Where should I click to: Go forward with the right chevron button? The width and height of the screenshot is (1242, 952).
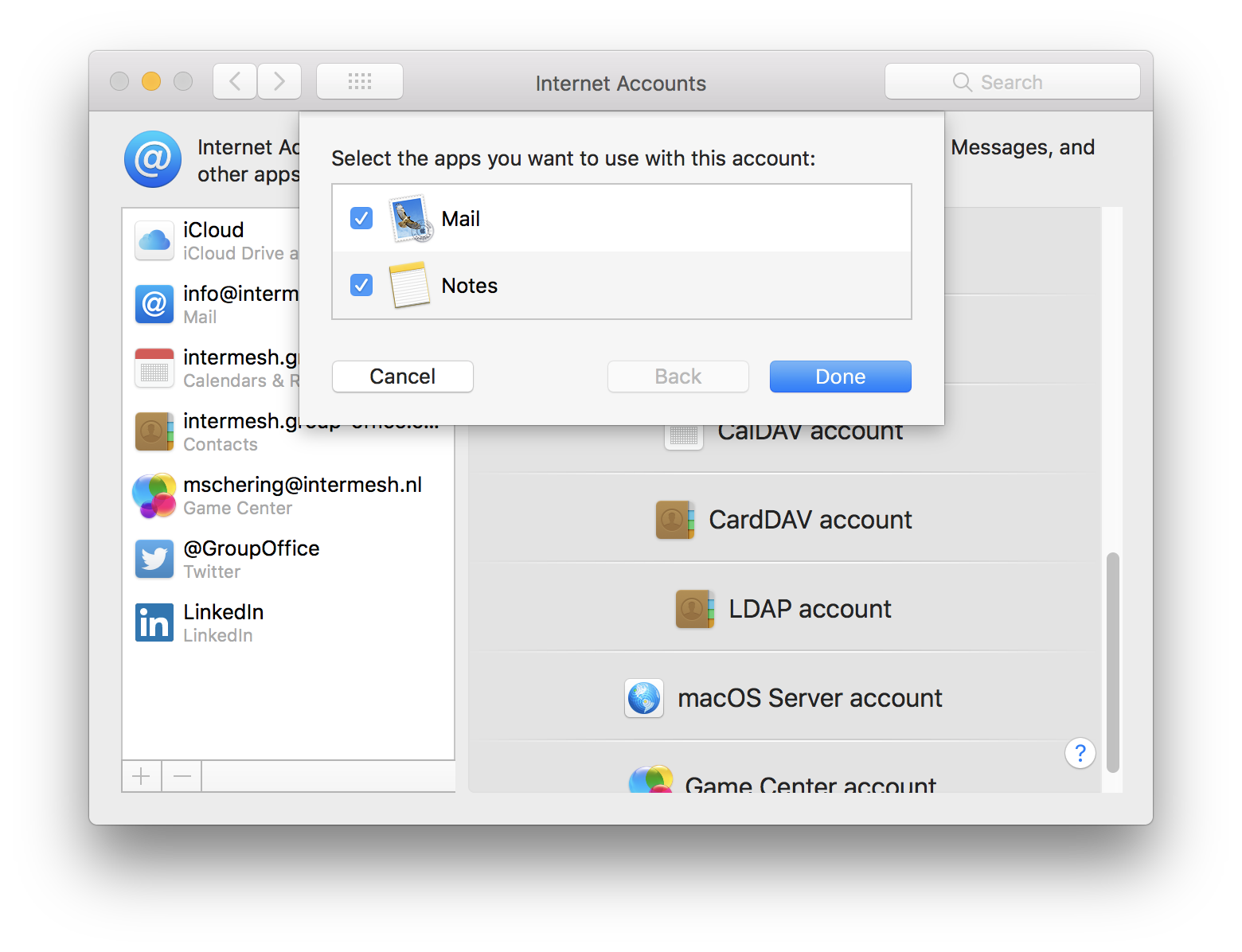279,81
